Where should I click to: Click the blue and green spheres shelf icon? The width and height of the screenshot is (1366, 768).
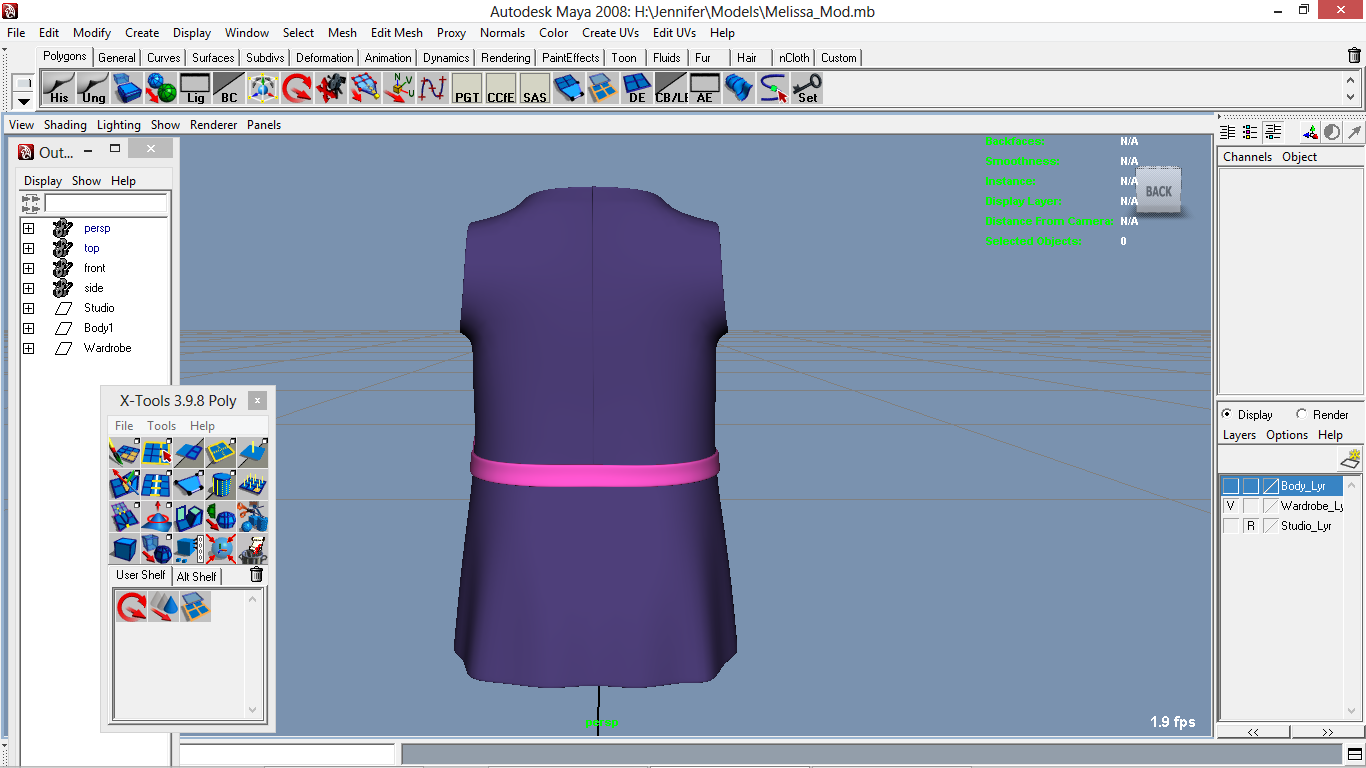pyautogui.click(x=161, y=89)
